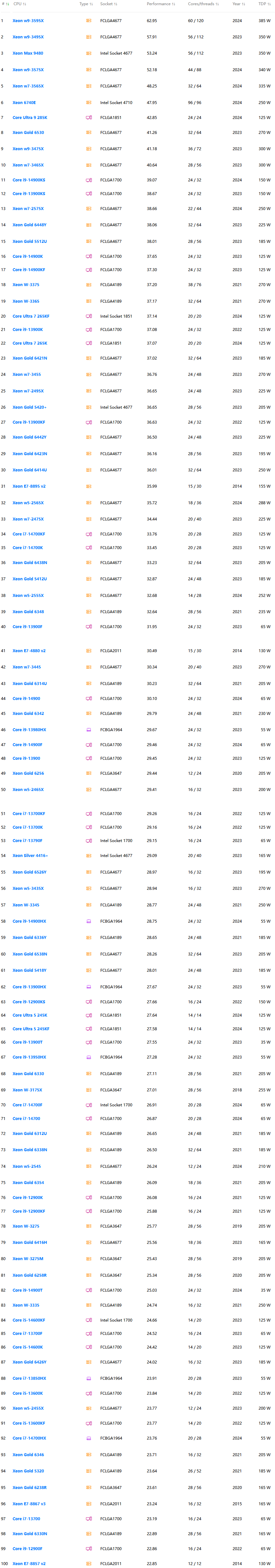The height and width of the screenshot is (1568, 275).
Task: Click the desktop type icon for Core i9-13900F
Action: [89, 627]
